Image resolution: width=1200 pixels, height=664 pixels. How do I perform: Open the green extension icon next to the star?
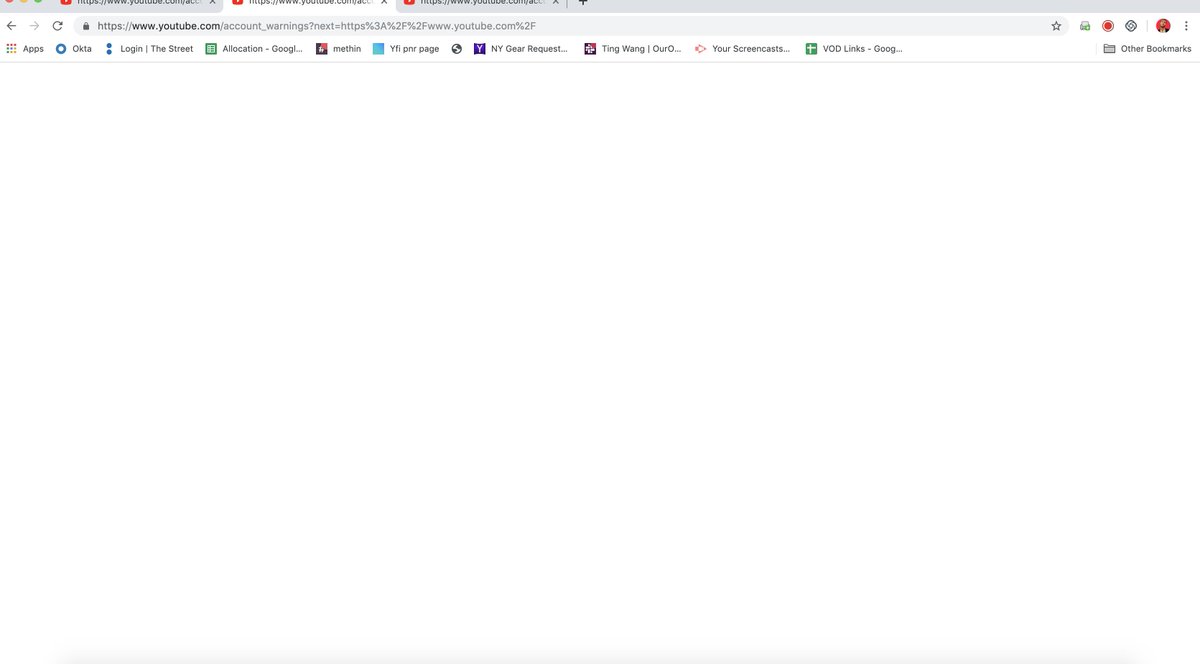pyautogui.click(x=1085, y=26)
